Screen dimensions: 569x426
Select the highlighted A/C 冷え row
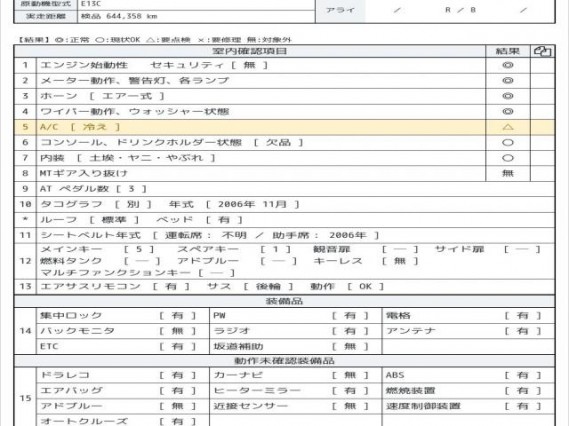(x=284, y=127)
